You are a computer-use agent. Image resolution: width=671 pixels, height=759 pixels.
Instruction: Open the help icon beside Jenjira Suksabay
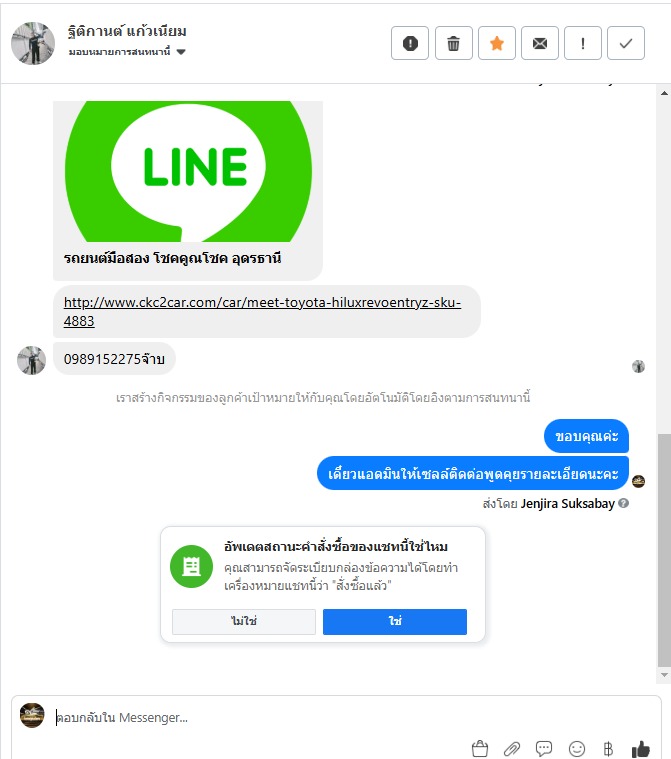(x=624, y=503)
